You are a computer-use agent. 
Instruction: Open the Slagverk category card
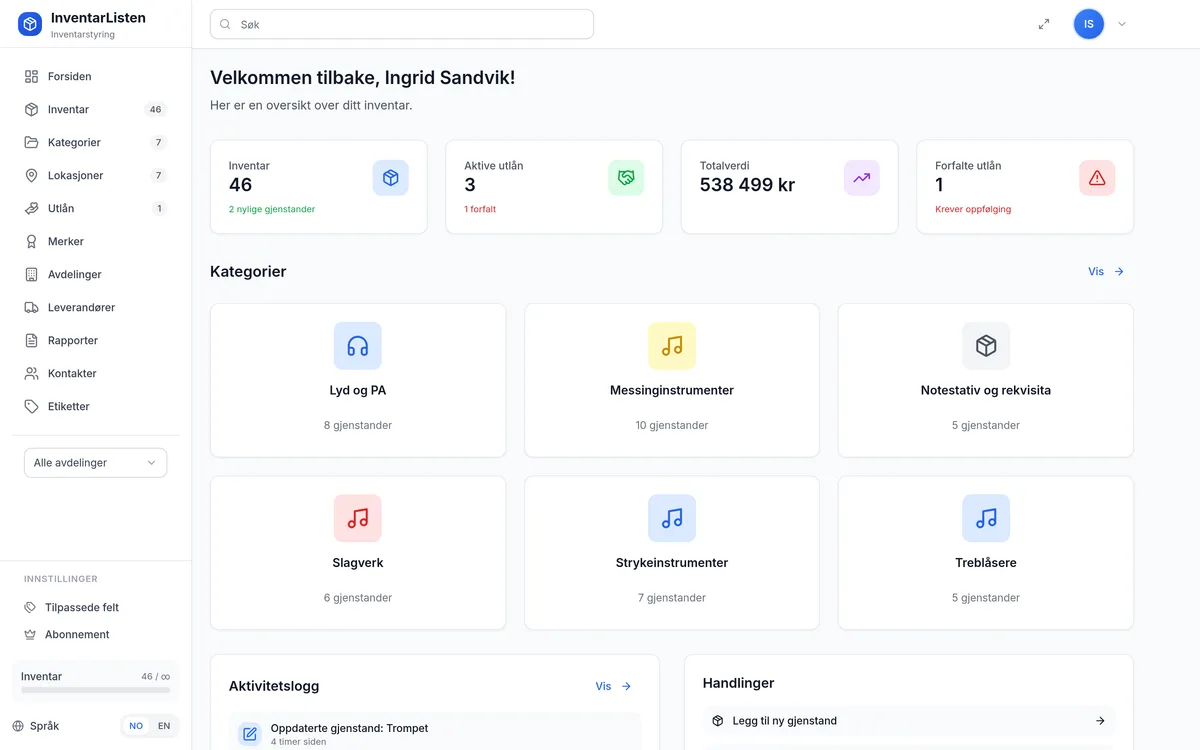(x=358, y=553)
